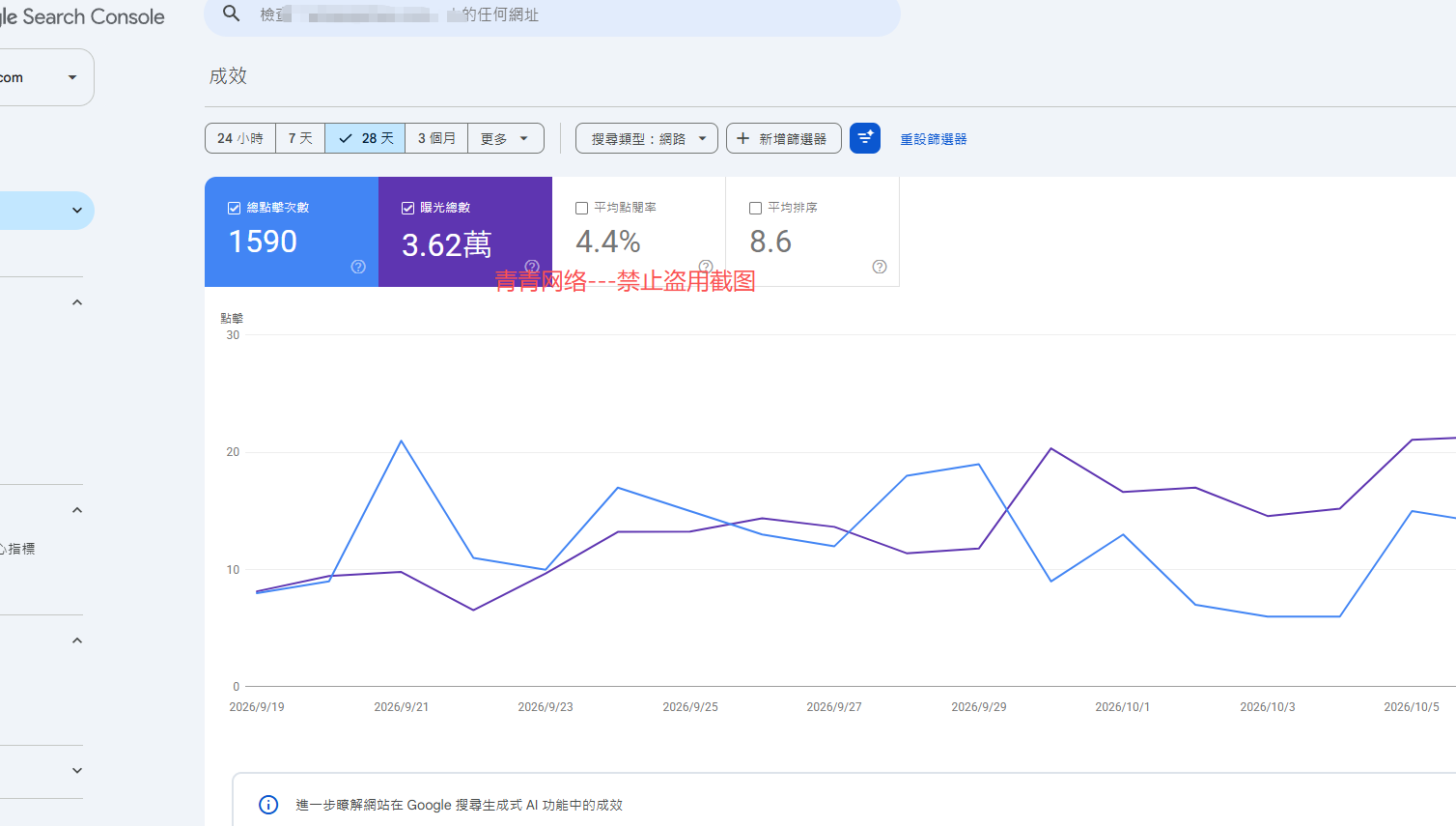
Task: Click the 3.62萬 impressions value
Action: point(447,244)
